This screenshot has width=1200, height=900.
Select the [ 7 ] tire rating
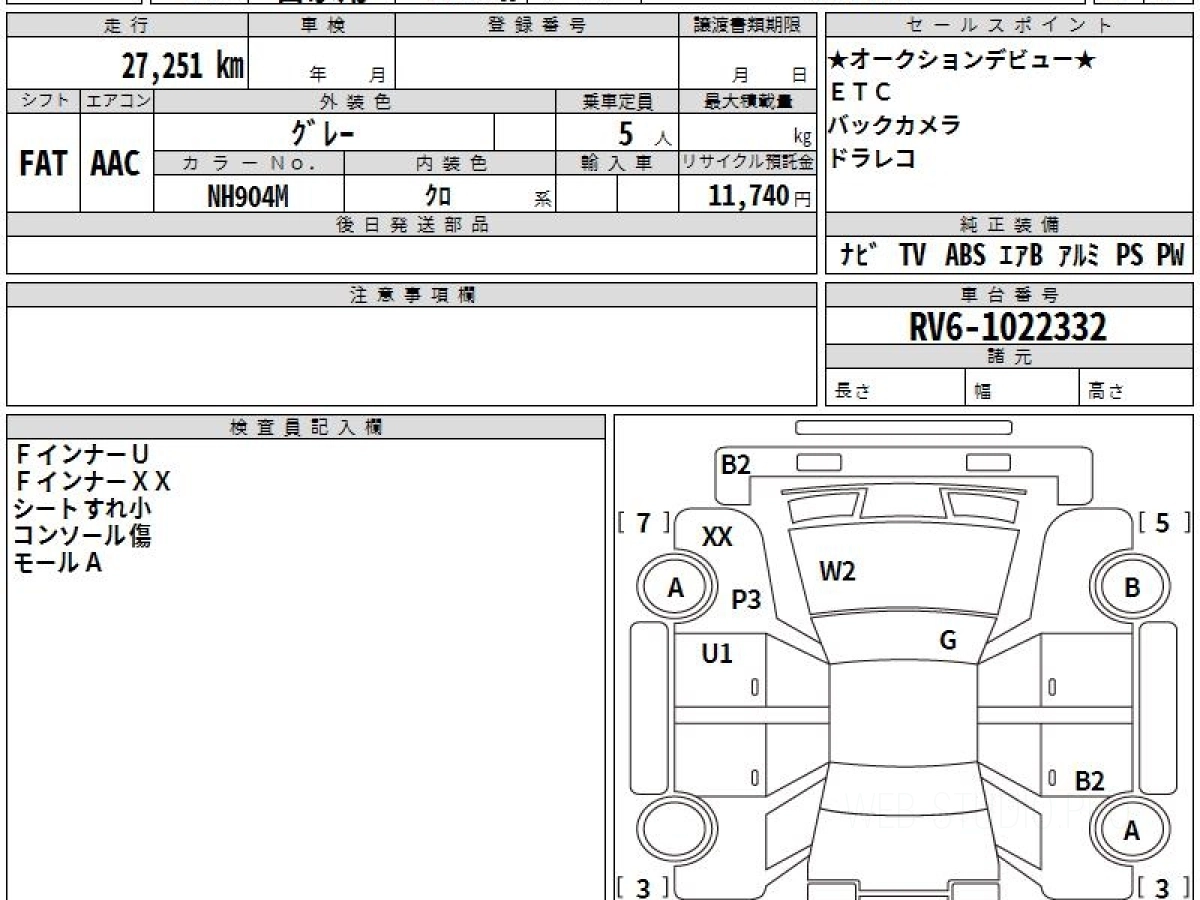pos(644,522)
